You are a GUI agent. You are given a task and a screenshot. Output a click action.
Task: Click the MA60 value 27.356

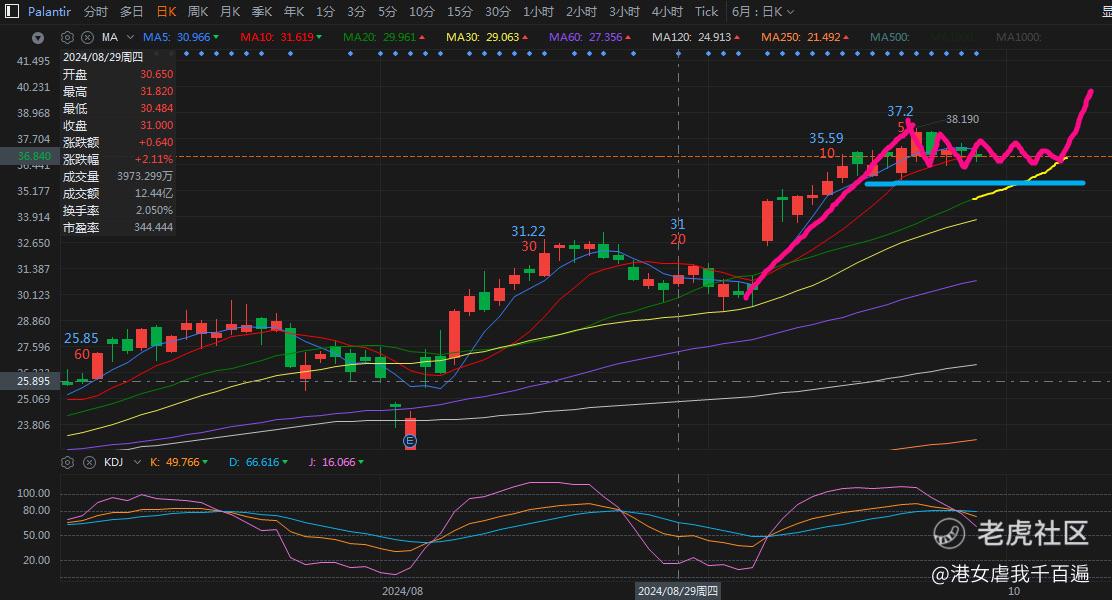coord(606,37)
